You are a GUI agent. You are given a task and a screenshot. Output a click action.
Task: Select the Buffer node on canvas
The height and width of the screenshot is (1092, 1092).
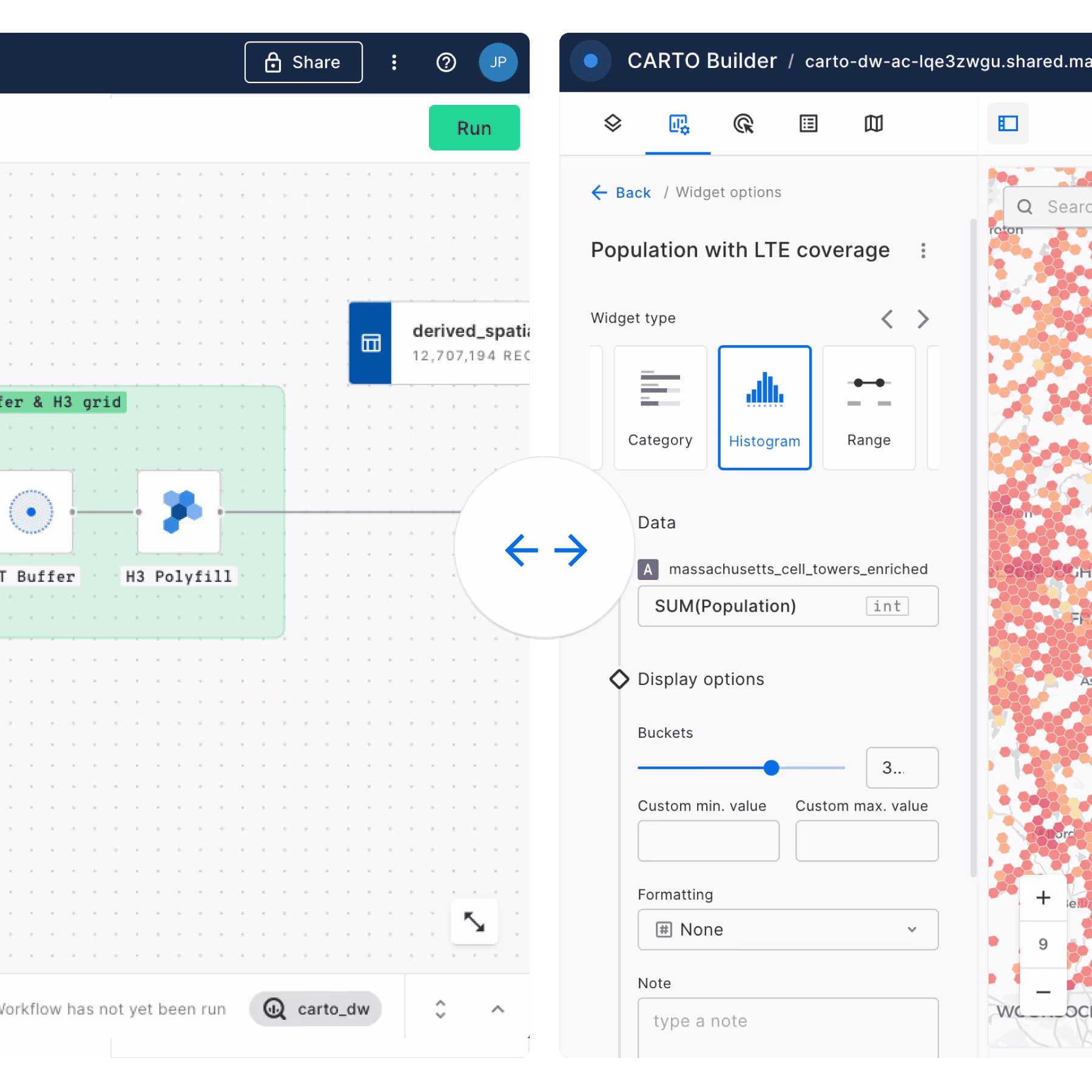[x=36, y=512]
